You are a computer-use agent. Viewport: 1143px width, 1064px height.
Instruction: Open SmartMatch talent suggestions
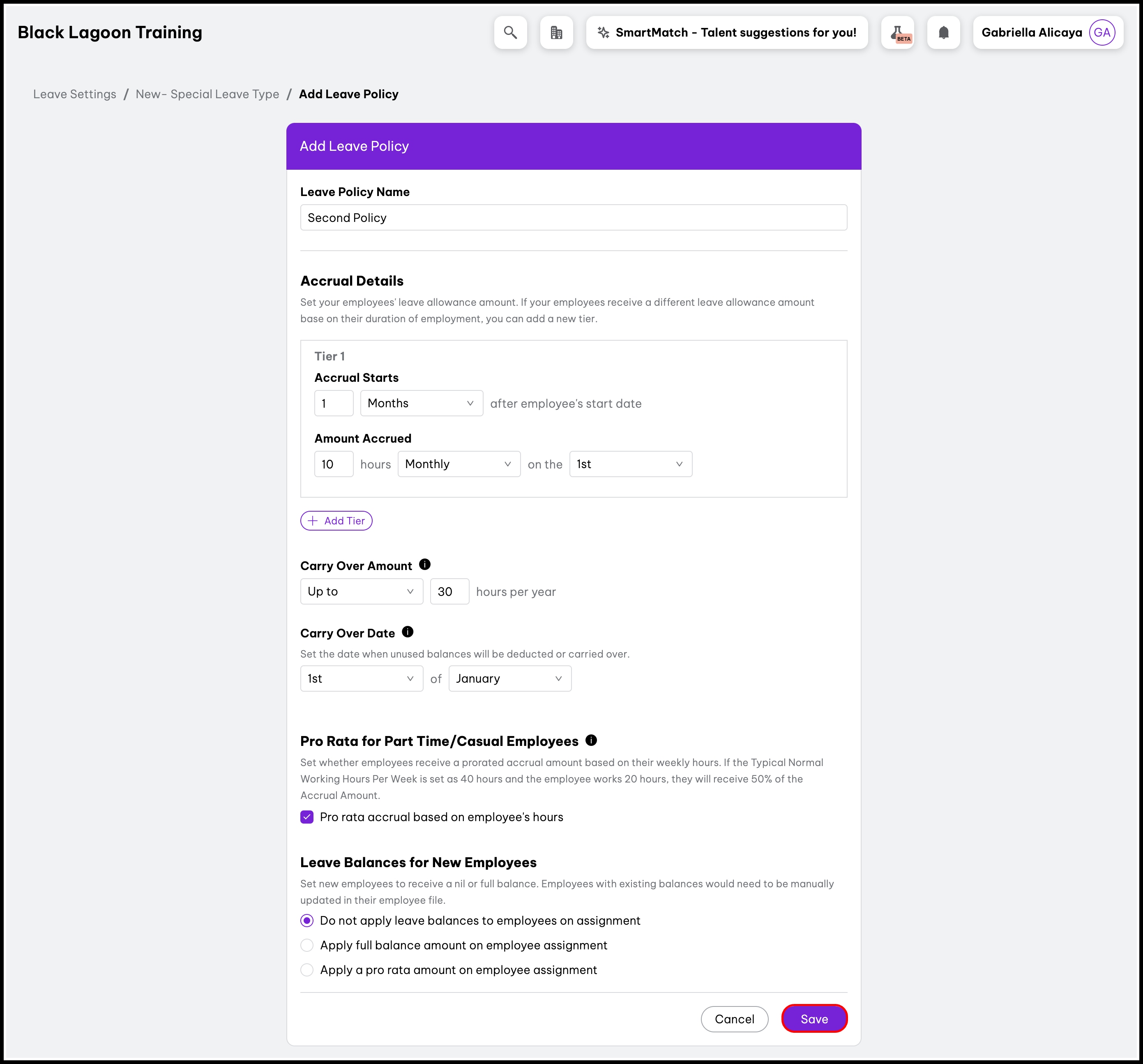(x=727, y=33)
